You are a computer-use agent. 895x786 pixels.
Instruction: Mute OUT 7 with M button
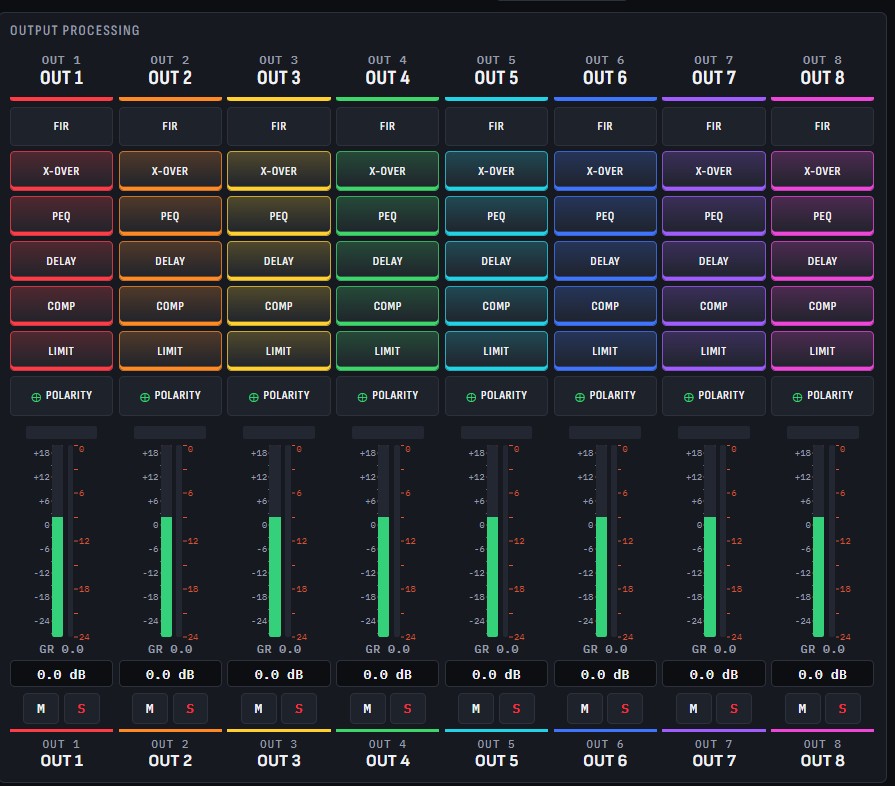pos(694,708)
